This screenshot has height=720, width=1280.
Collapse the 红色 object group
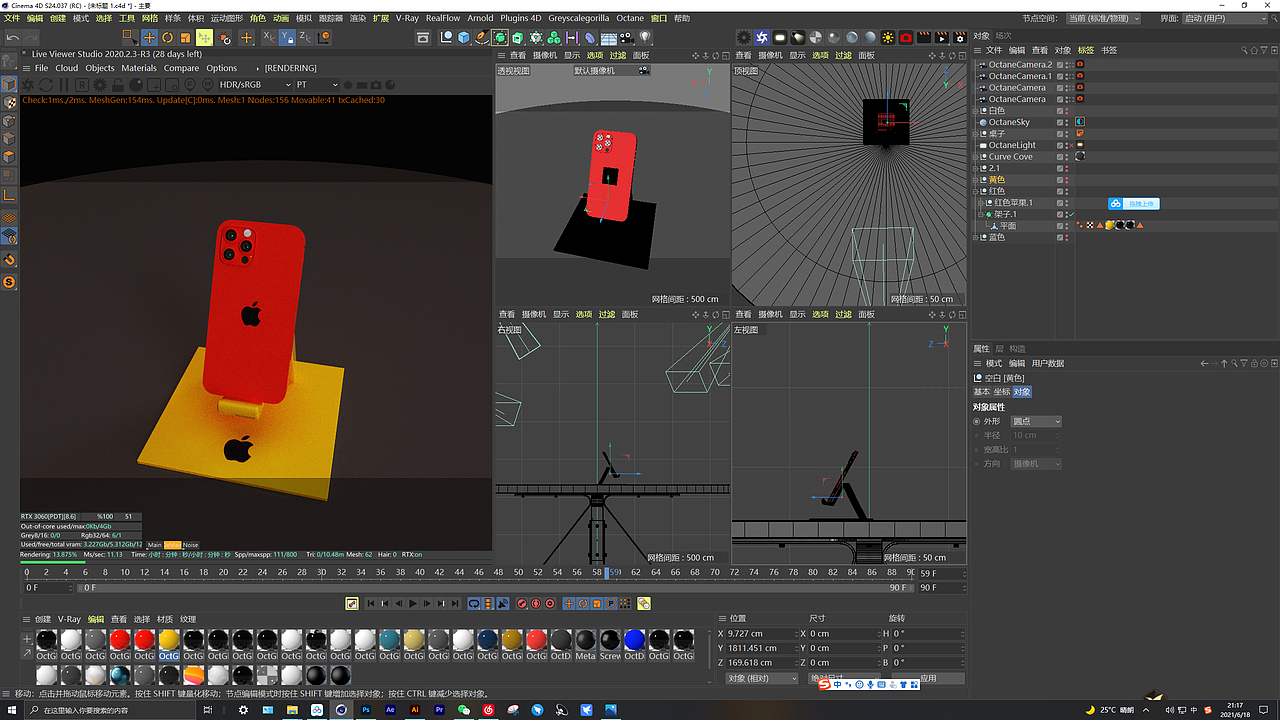tap(976, 191)
